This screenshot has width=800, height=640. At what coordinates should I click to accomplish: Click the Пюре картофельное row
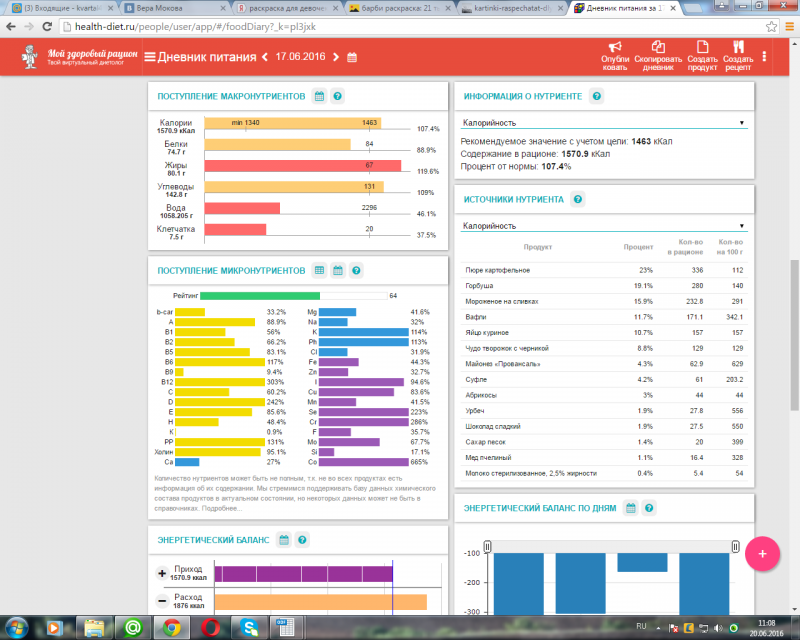604,270
